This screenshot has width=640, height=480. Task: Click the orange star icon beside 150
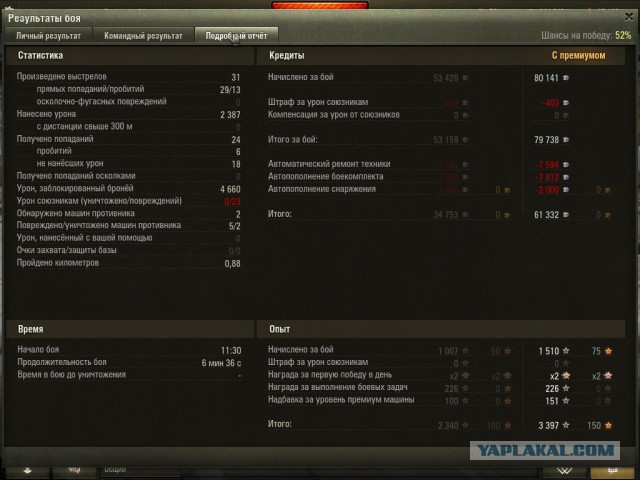pos(608,425)
